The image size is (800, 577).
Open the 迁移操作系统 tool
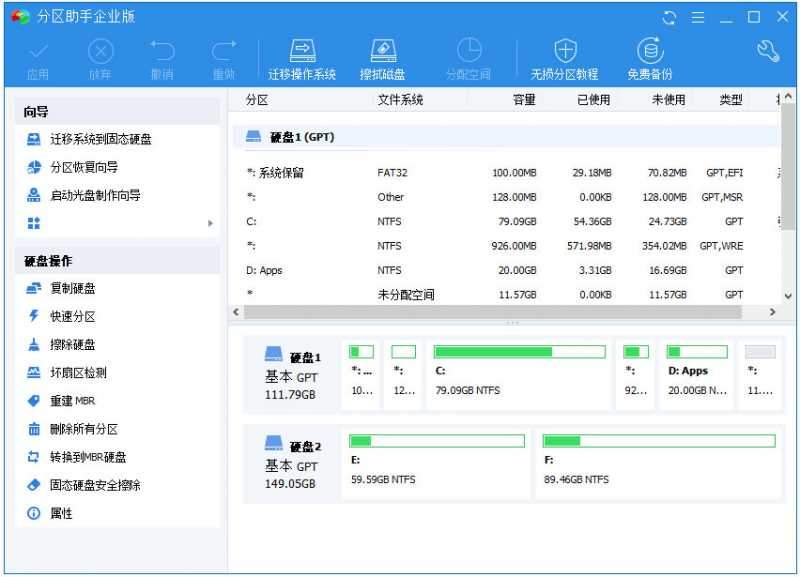click(x=302, y=55)
